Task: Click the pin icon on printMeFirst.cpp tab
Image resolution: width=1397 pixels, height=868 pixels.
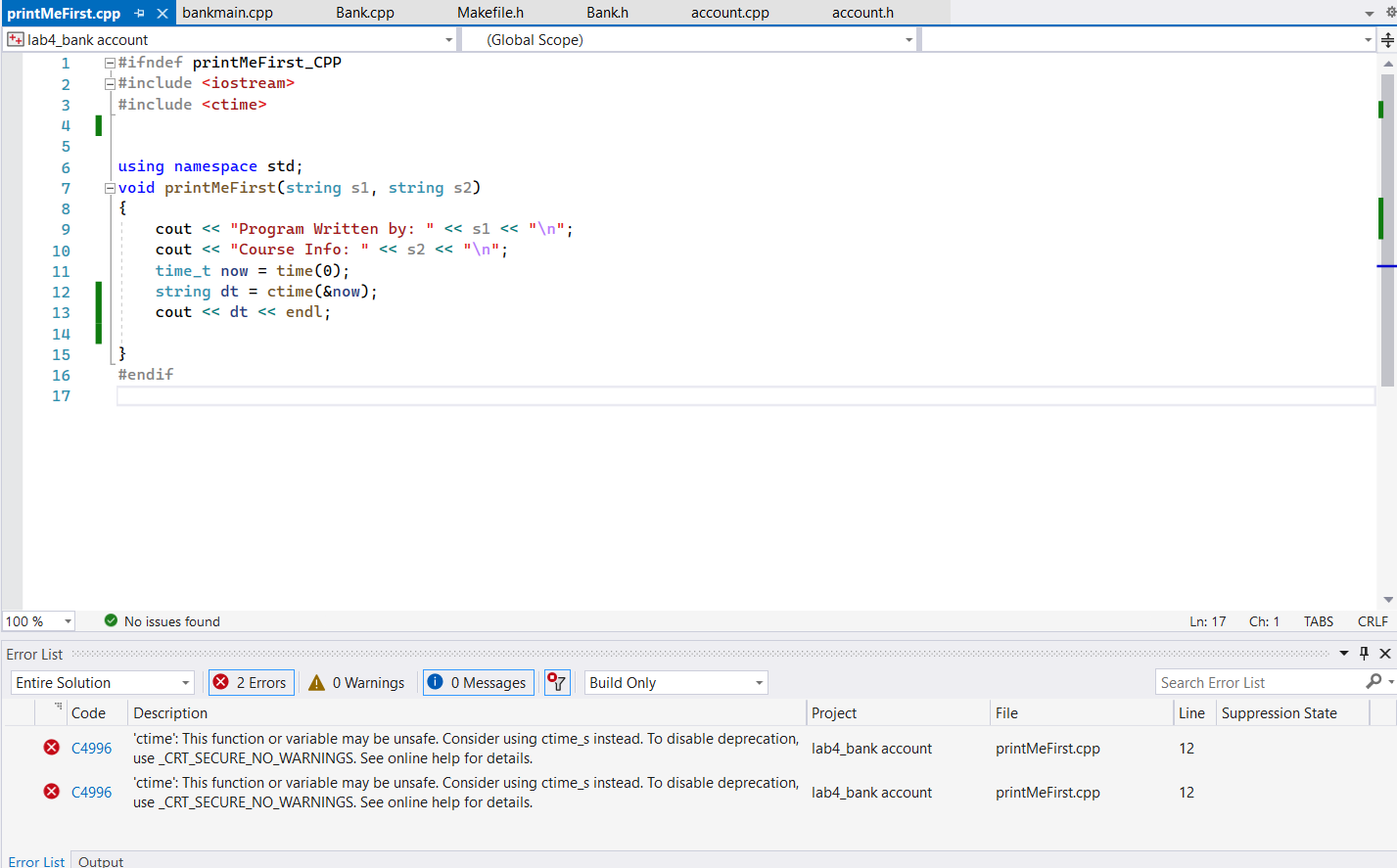Action: pyautogui.click(x=139, y=14)
